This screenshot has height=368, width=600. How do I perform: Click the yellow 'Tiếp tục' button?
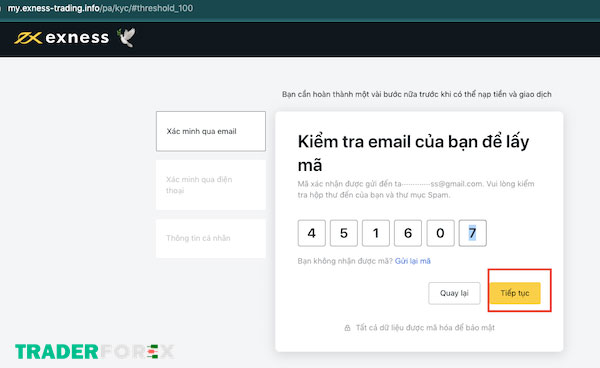coord(515,293)
